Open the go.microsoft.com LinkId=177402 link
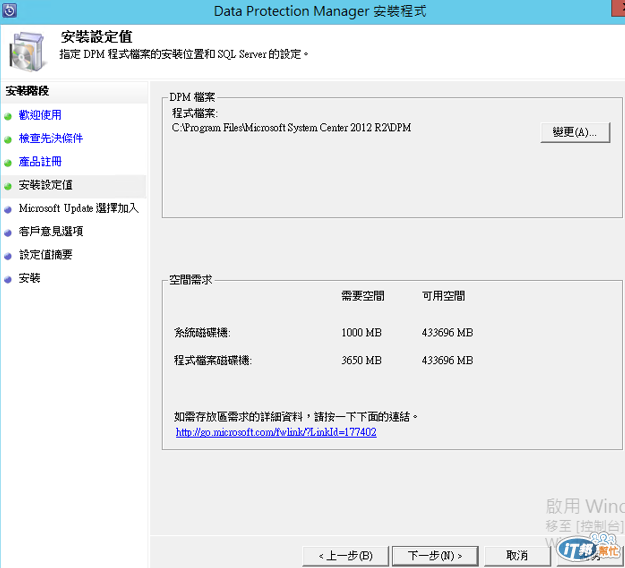Viewport: 625px width, 568px height. point(276,432)
